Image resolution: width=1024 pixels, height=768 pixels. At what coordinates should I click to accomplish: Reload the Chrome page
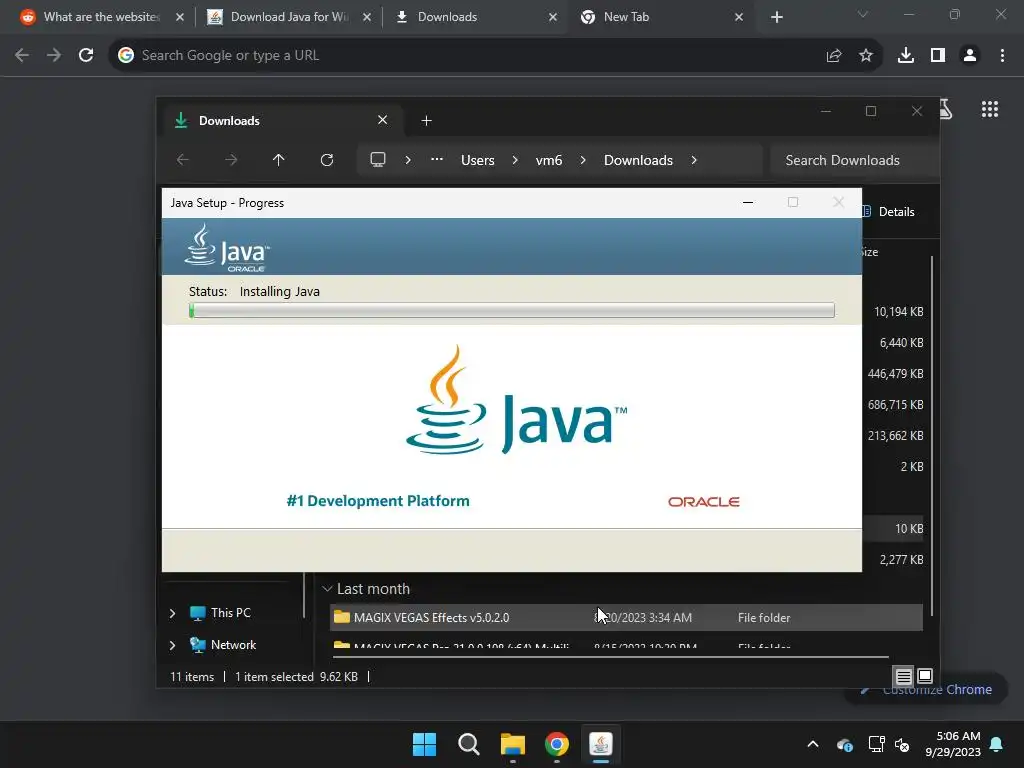click(x=86, y=56)
